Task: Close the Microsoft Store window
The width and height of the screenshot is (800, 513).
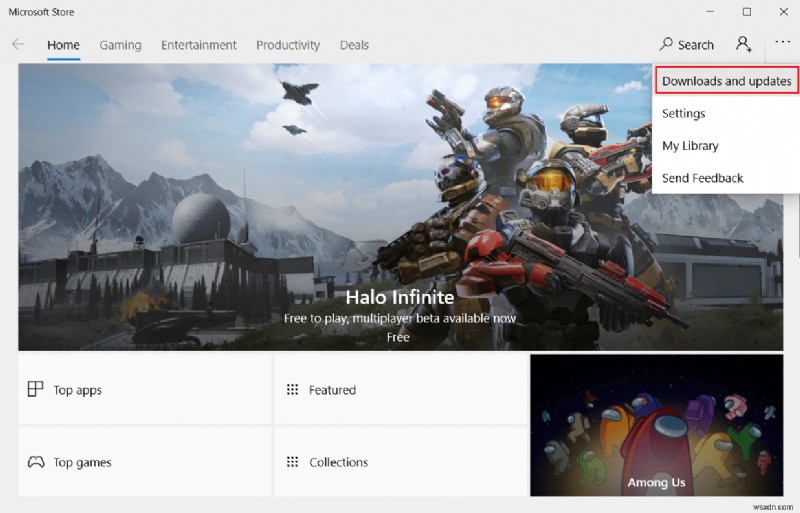Action: click(x=784, y=11)
